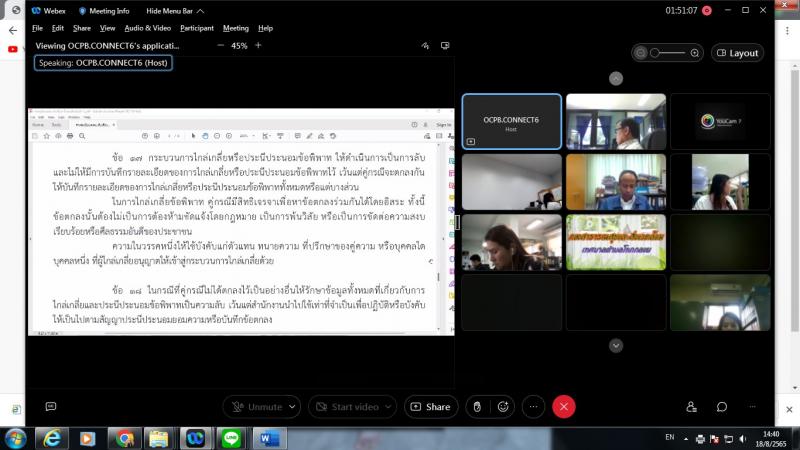The height and width of the screenshot is (450, 800).
Task: Open the closed captions icon at bottom left
Action: click(50, 407)
